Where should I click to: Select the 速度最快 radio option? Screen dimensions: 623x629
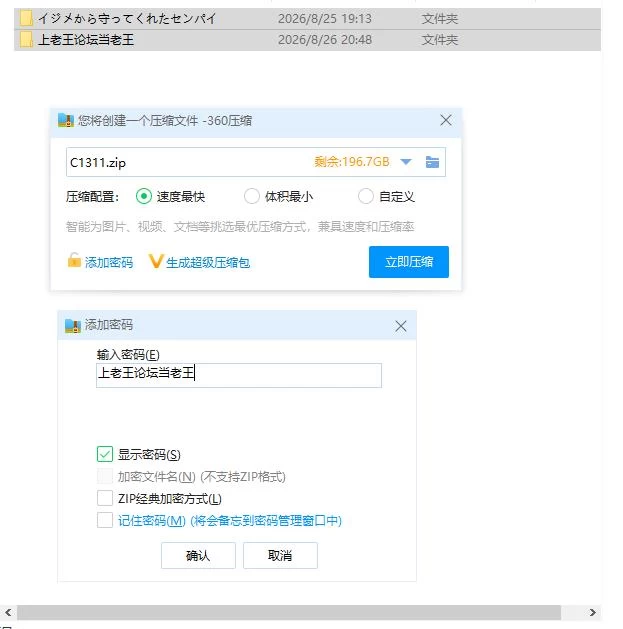(144, 197)
